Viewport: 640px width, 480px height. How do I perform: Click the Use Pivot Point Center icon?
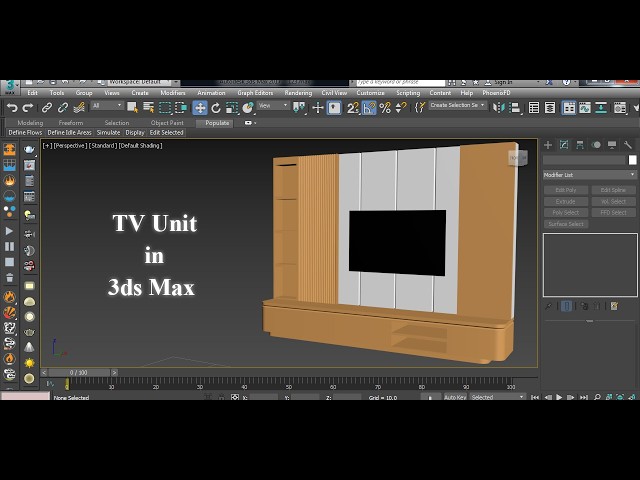click(x=299, y=108)
